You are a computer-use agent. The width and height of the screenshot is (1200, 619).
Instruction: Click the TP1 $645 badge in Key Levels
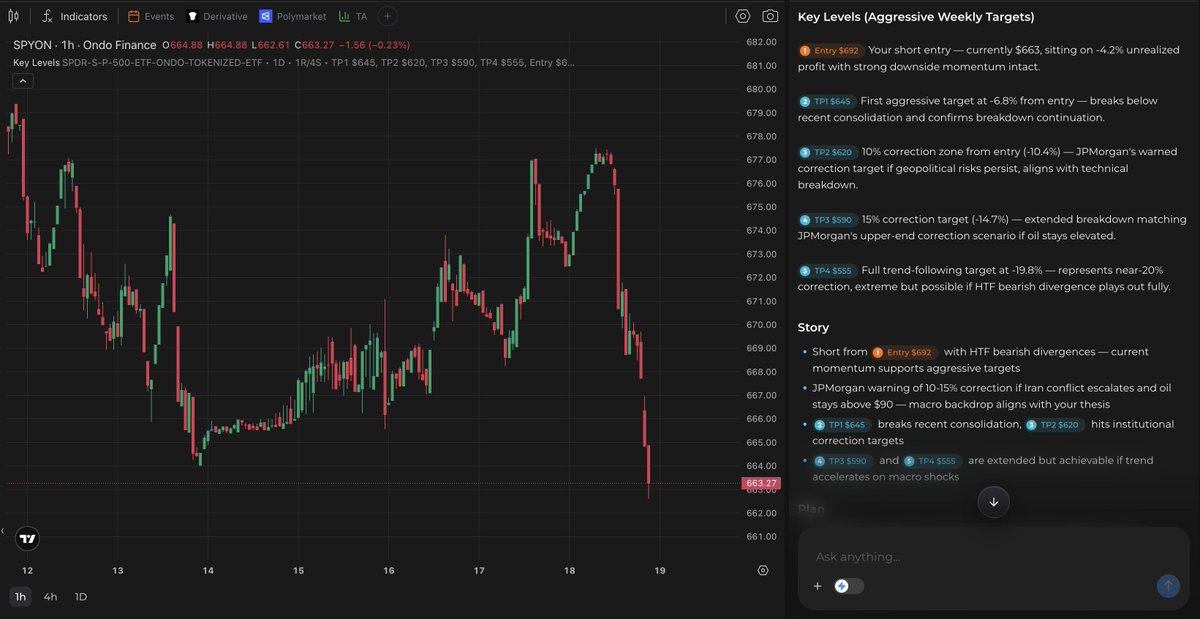(x=826, y=101)
